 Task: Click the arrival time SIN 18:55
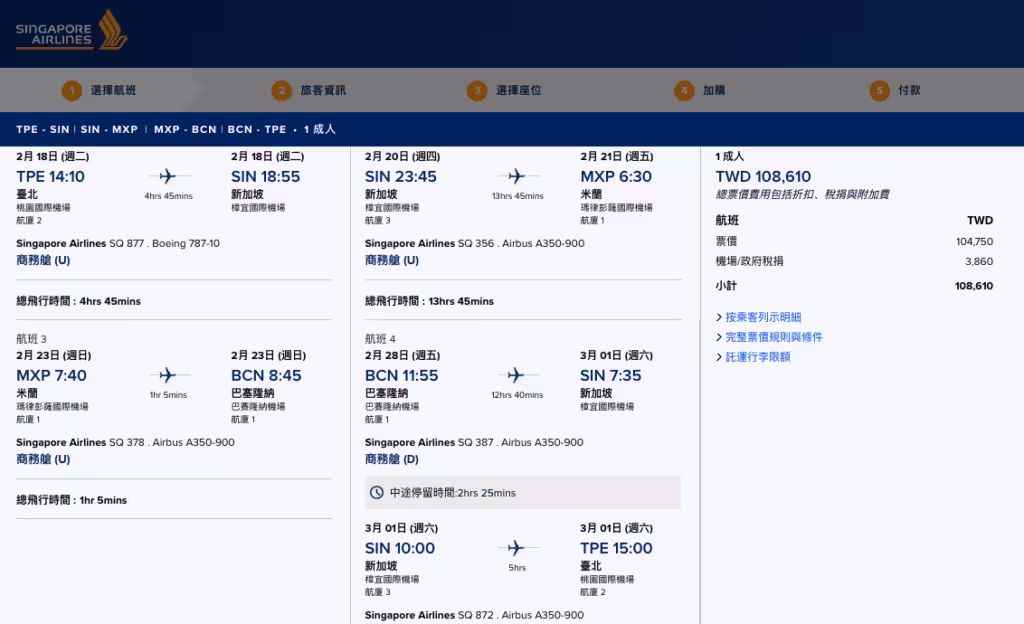point(265,176)
